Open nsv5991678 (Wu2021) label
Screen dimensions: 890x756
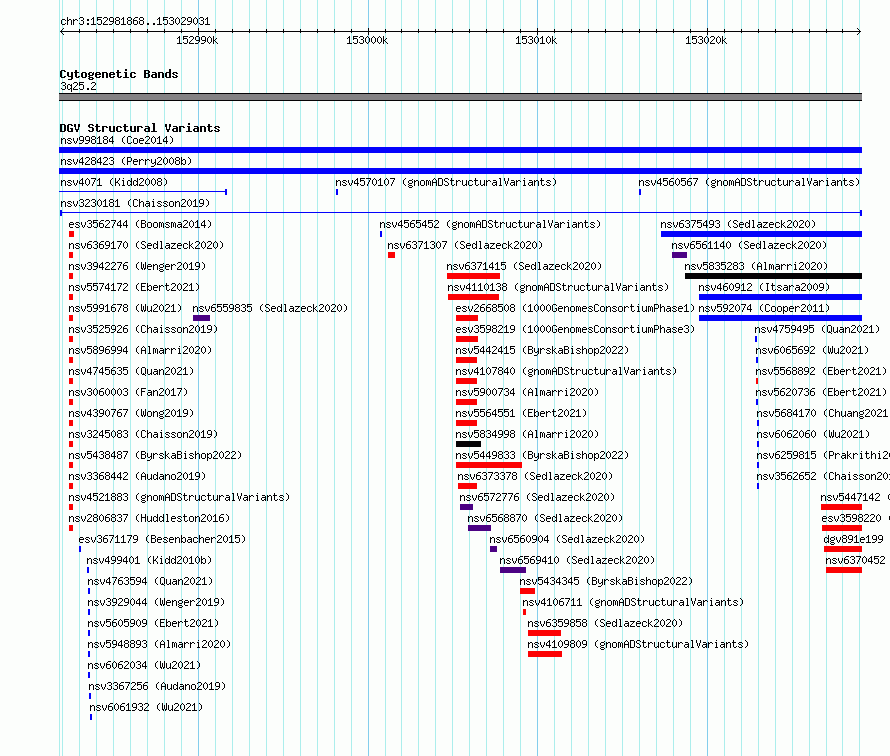click(125, 308)
